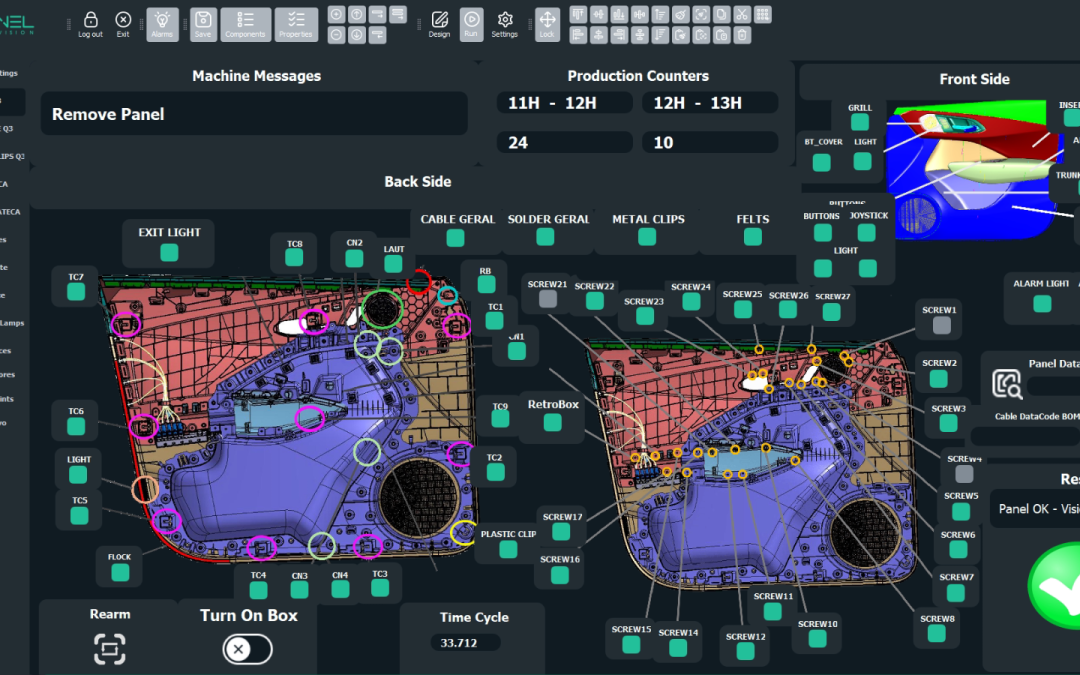Screen dimensions: 1080x675
Task: Click the down arrow circle icon
Action: point(357,34)
